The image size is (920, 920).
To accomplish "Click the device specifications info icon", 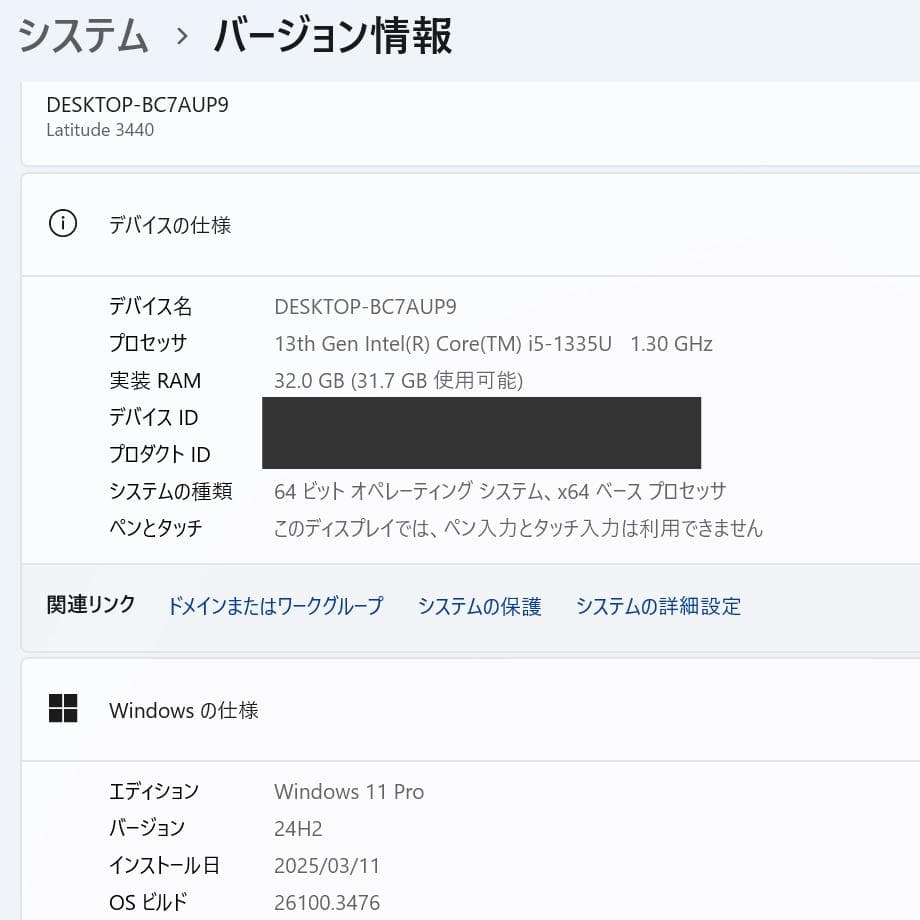I will click(x=63, y=224).
